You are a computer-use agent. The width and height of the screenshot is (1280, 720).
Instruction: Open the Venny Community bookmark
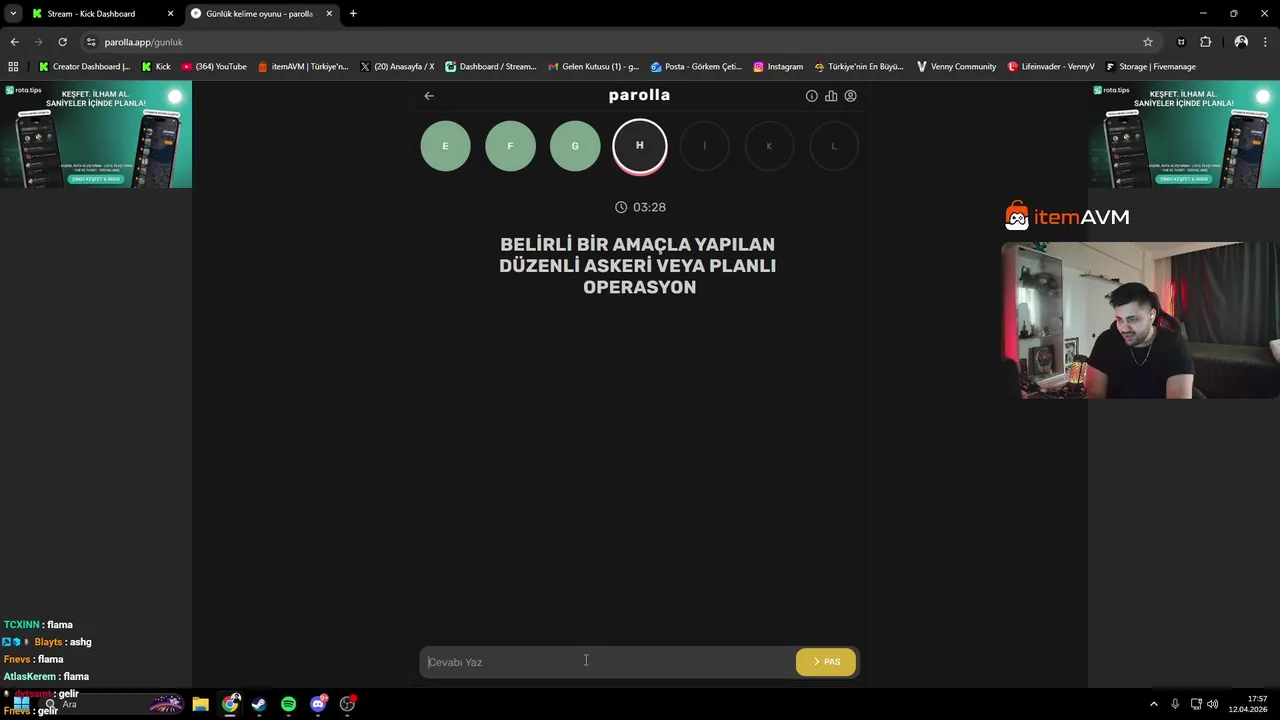pyautogui.click(x=956, y=67)
